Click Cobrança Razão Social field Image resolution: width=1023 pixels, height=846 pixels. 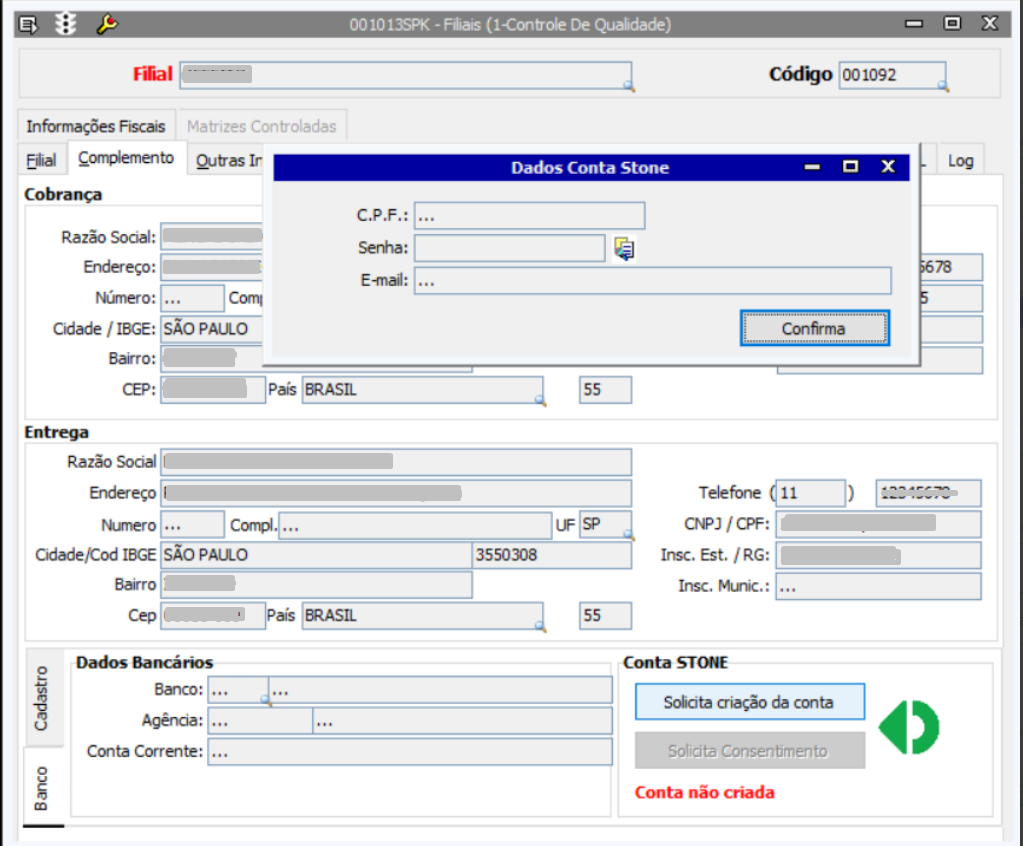212,237
